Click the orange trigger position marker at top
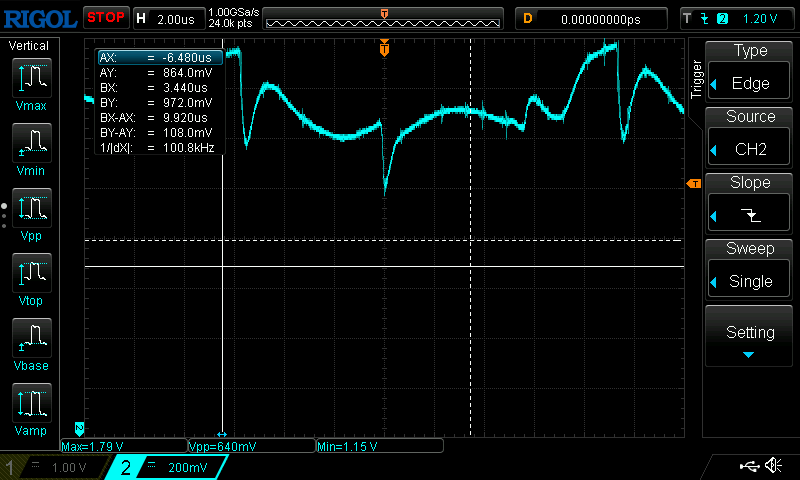 [384, 48]
